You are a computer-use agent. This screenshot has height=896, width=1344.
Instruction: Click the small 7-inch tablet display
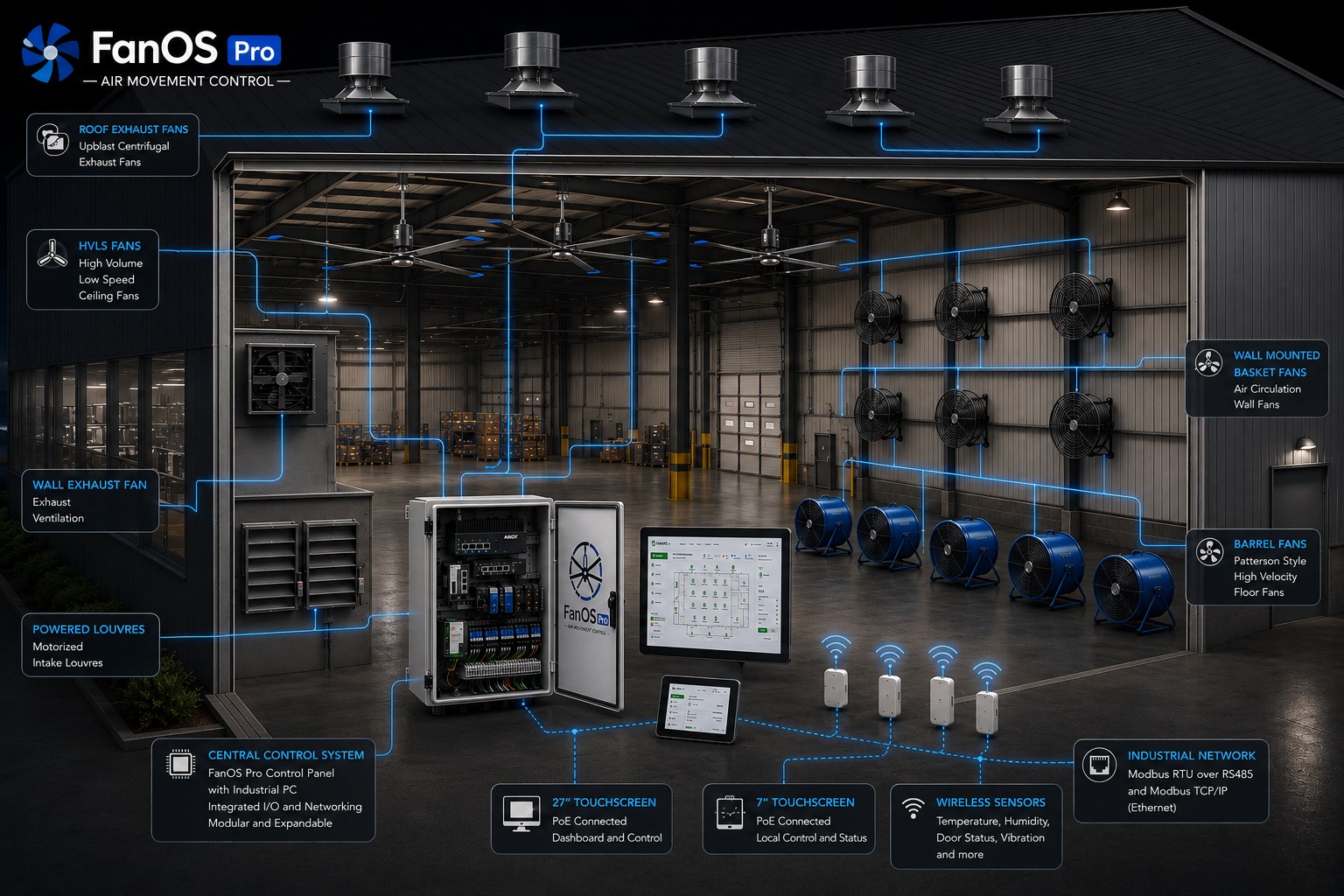699,708
